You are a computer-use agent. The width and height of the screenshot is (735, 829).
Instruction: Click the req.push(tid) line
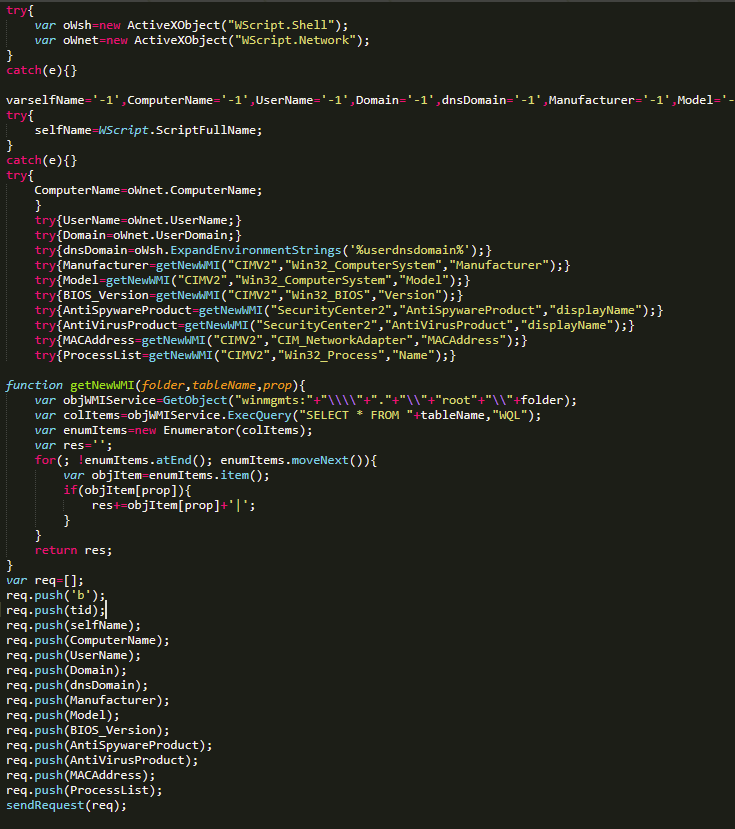pos(56,610)
